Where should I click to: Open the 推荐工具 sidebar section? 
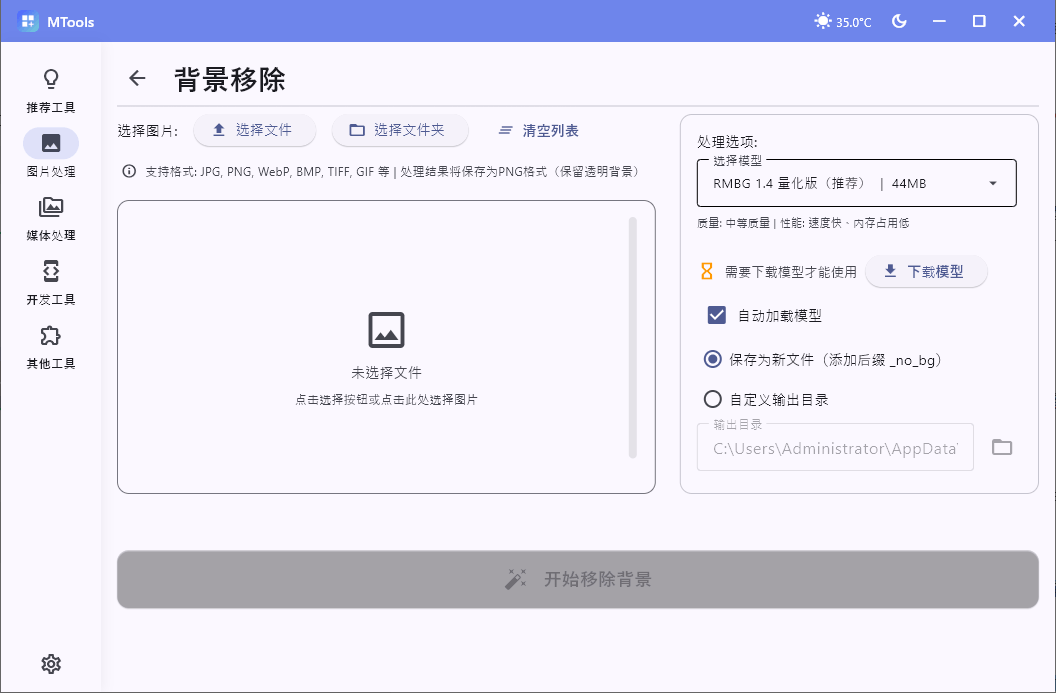pyautogui.click(x=50, y=88)
